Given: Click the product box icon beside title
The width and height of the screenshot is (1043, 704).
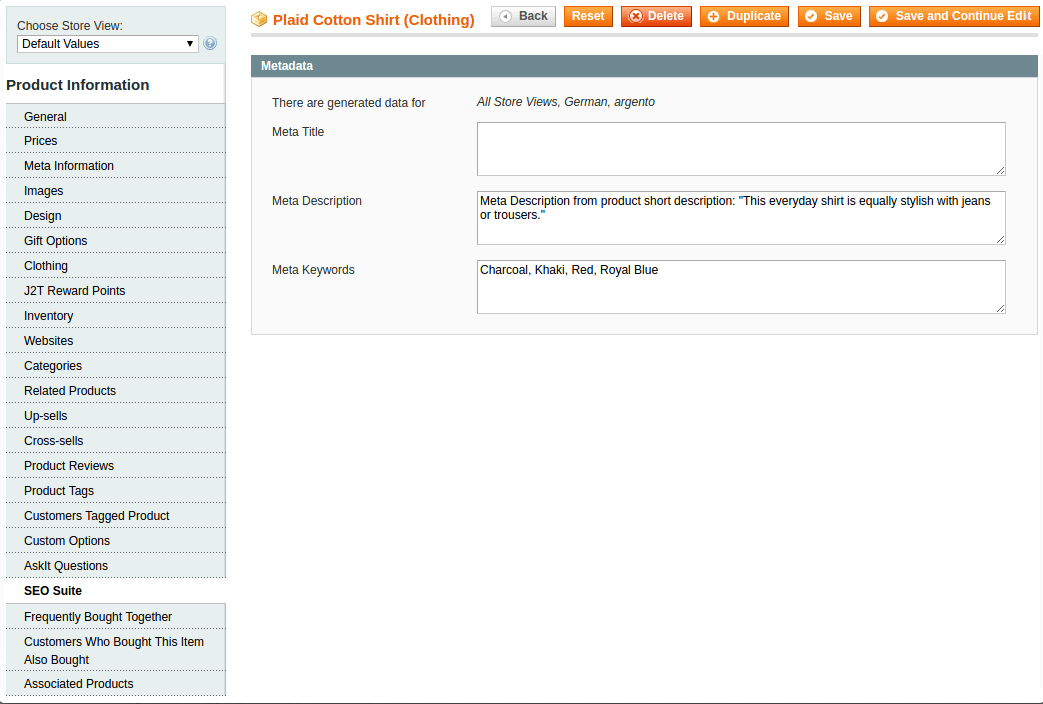Looking at the screenshot, I should 259,19.
